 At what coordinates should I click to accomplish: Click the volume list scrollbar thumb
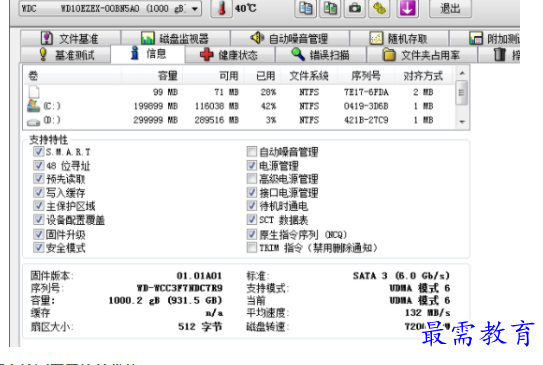tap(462, 92)
